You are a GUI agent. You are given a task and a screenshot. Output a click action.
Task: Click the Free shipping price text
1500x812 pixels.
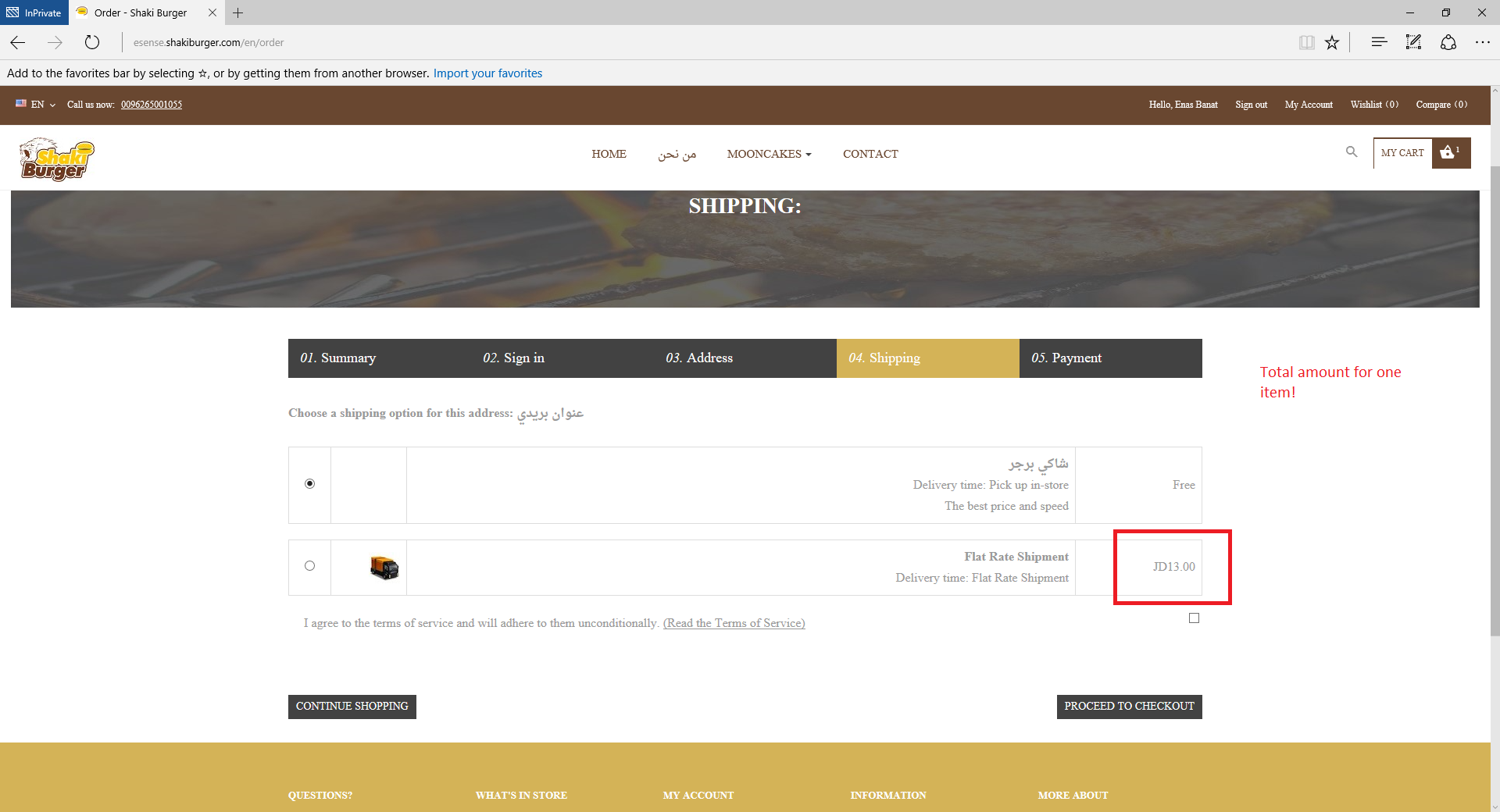[x=1184, y=485]
